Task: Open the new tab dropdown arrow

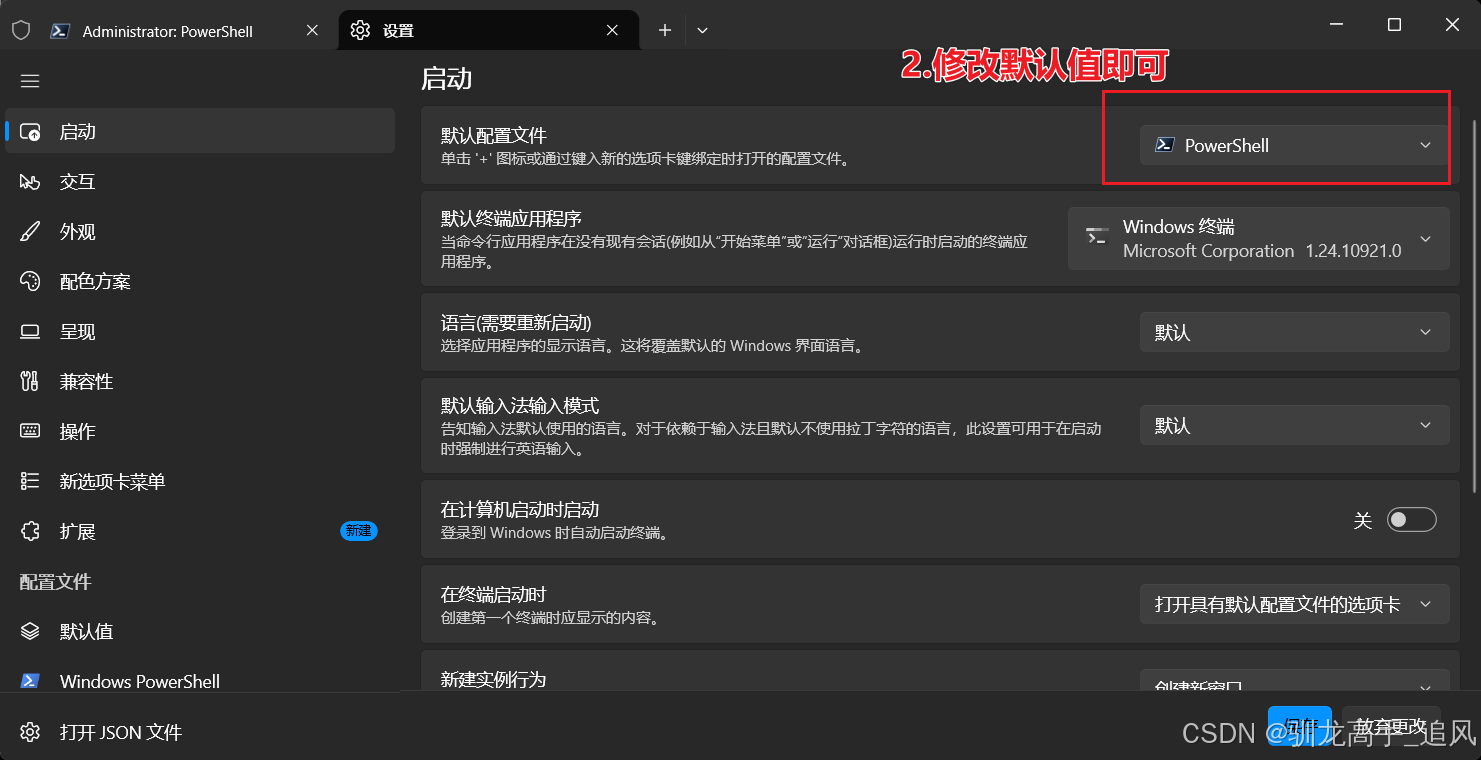Action: pyautogui.click(x=702, y=31)
